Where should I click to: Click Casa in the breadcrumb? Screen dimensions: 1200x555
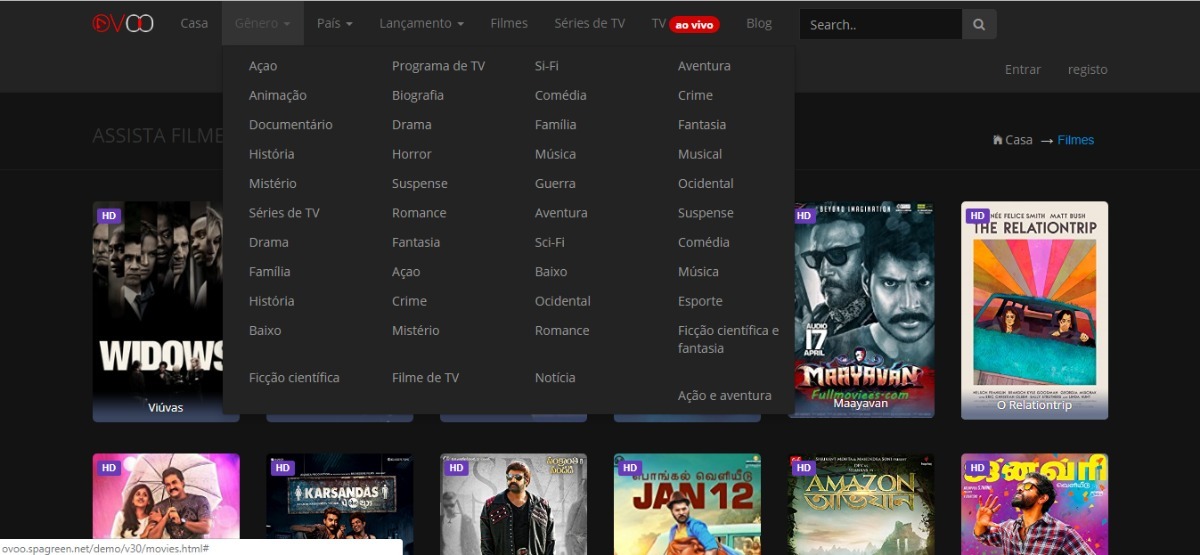(x=1019, y=140)
